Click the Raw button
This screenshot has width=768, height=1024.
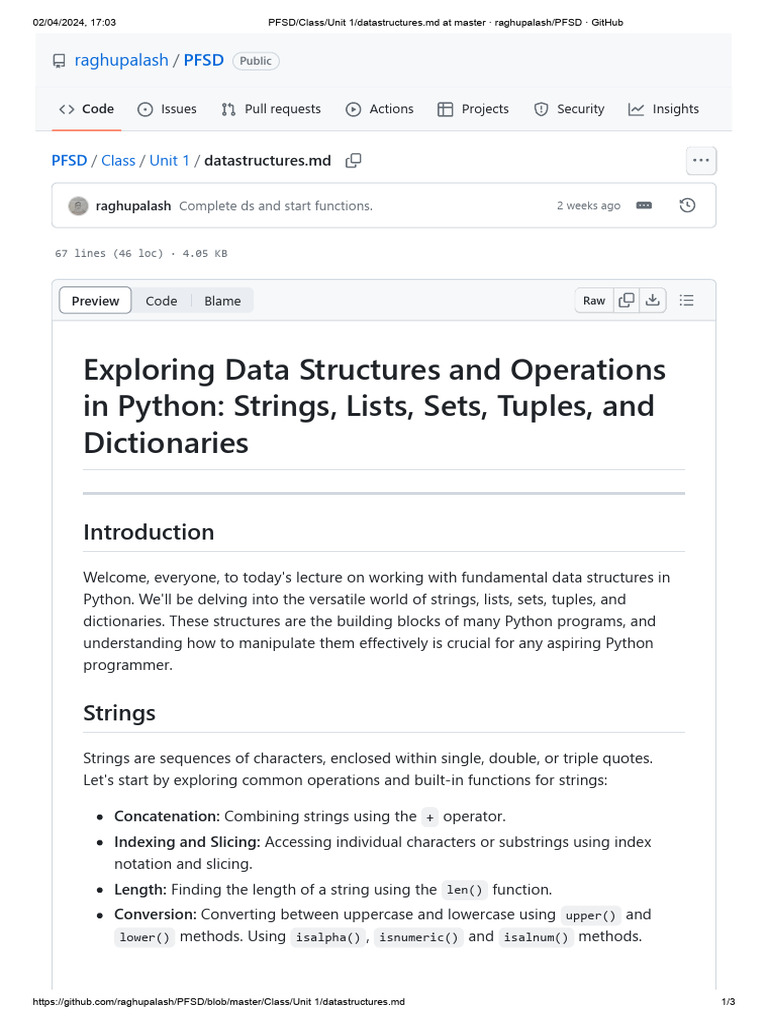[594, 301]
